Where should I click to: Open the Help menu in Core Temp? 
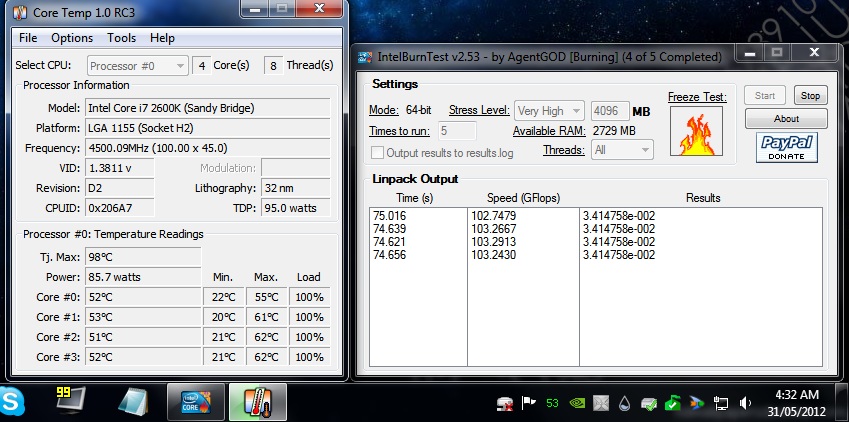point(162,38)
